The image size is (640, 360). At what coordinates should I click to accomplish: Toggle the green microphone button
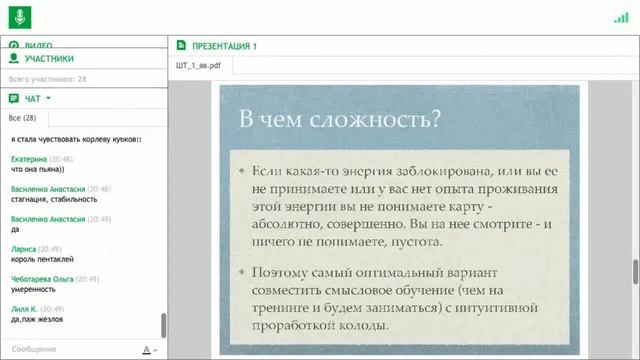(20, 17)
